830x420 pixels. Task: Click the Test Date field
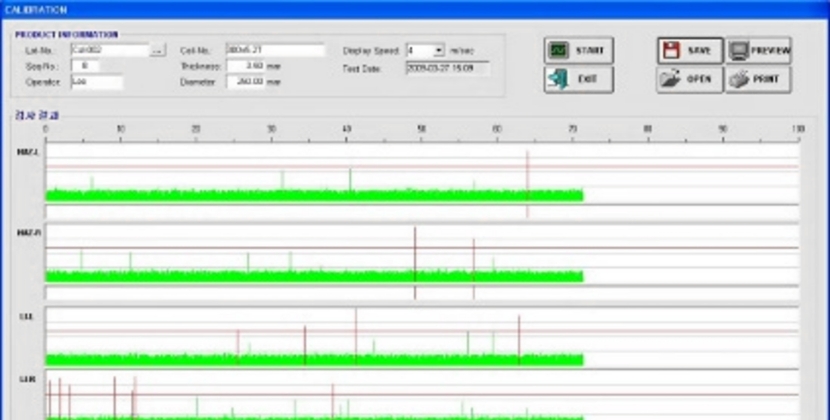447,68
